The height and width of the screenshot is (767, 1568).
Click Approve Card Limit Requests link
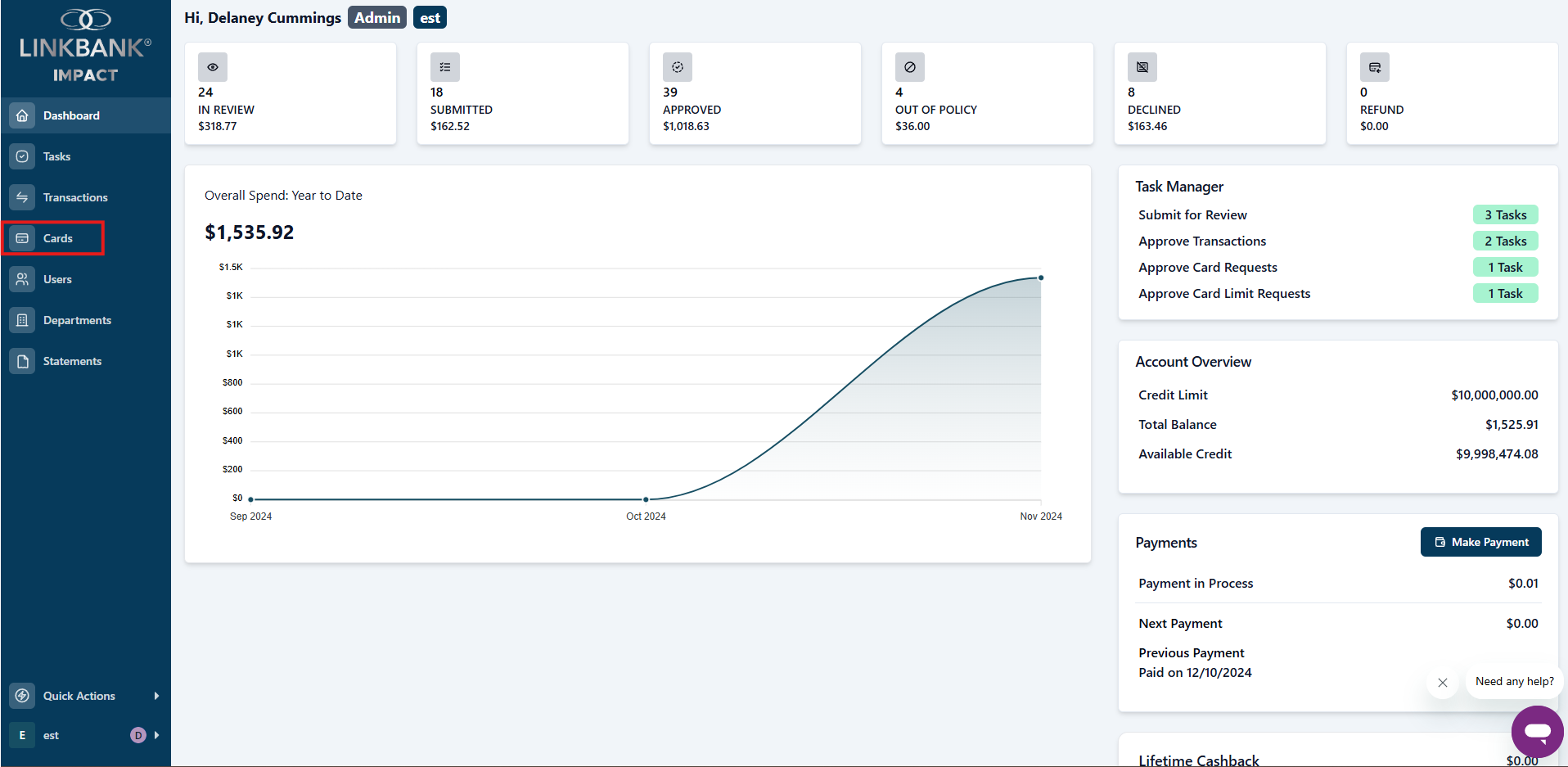tap(1224, 293)
